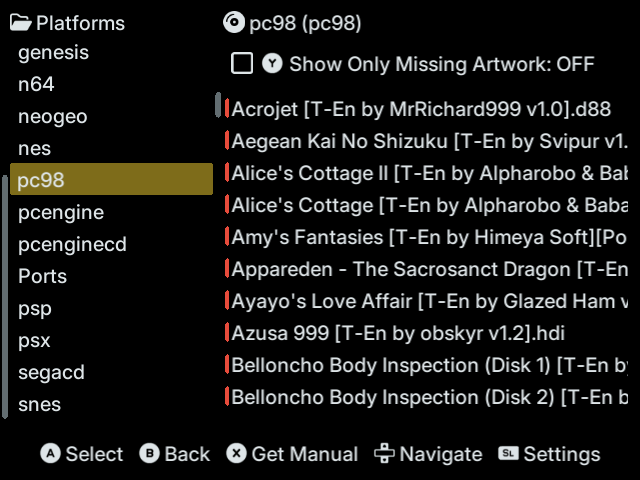Click the Platforms folder icon

[21, 23]
